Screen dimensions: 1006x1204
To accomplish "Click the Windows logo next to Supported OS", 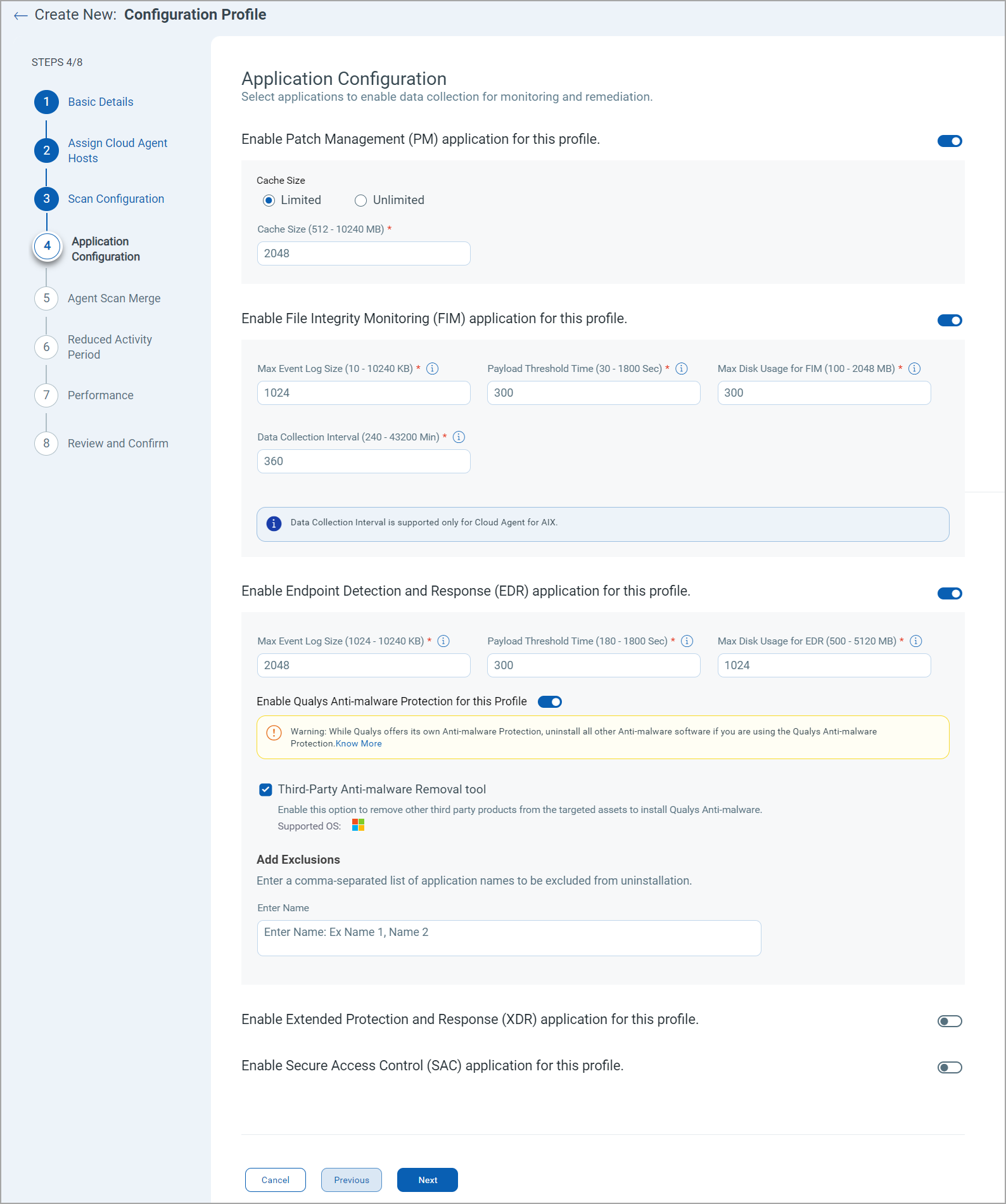I will point(359,825).
